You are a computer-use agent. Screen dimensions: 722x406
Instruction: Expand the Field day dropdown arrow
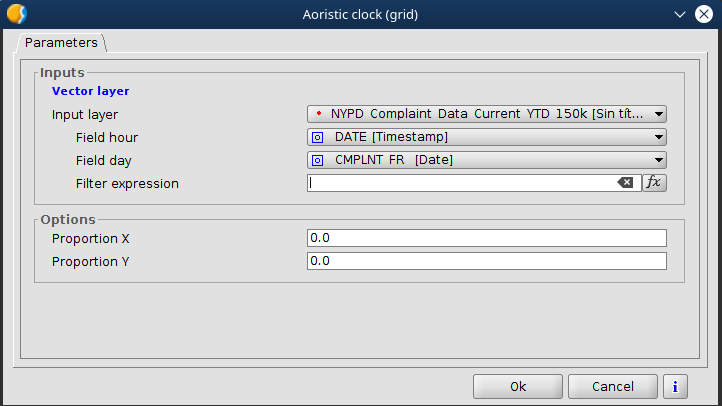pos(659,160)
